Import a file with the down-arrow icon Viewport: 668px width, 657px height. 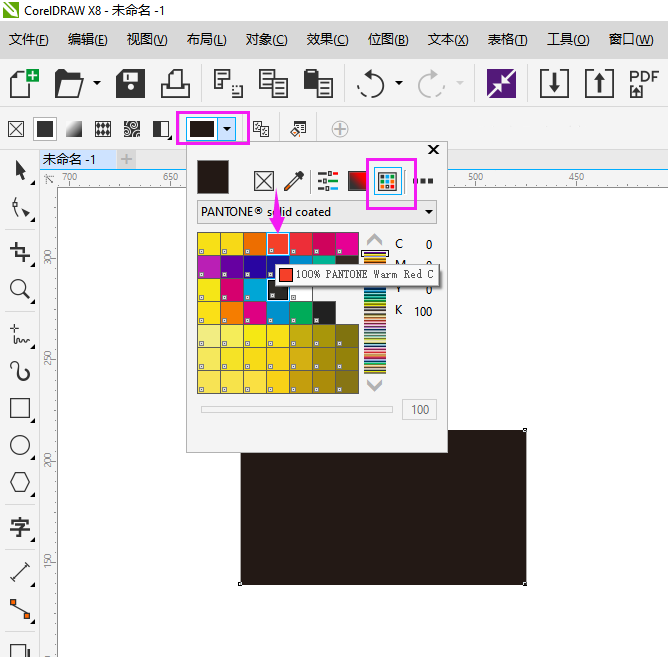(x=554, y=83)
